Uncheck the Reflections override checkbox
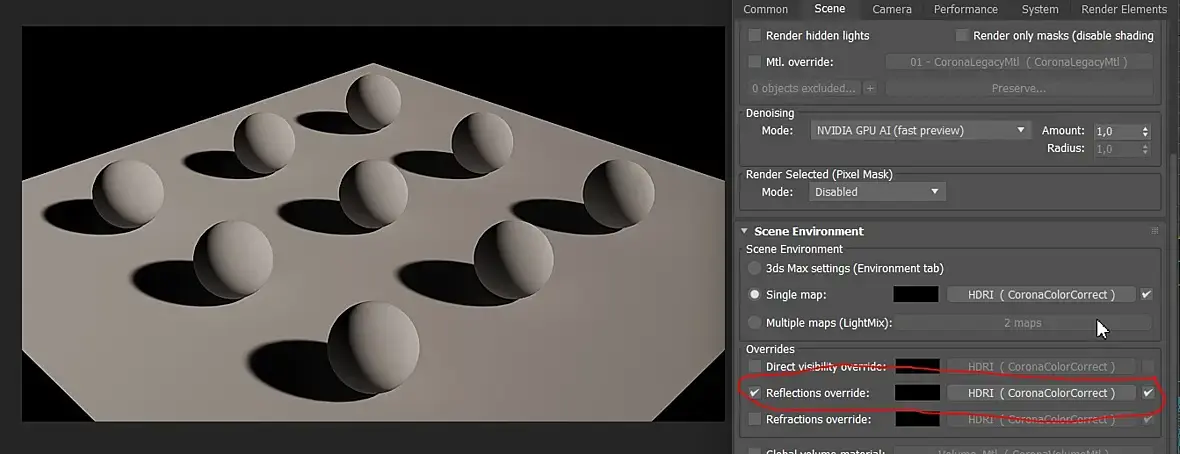This screenshot has width=1180, height=454. click(755, 393)
